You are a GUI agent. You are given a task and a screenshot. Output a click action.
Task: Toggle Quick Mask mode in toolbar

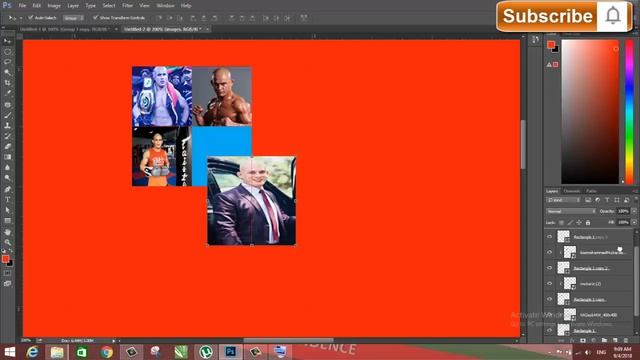pyautogui.click(x=7, y=273)
